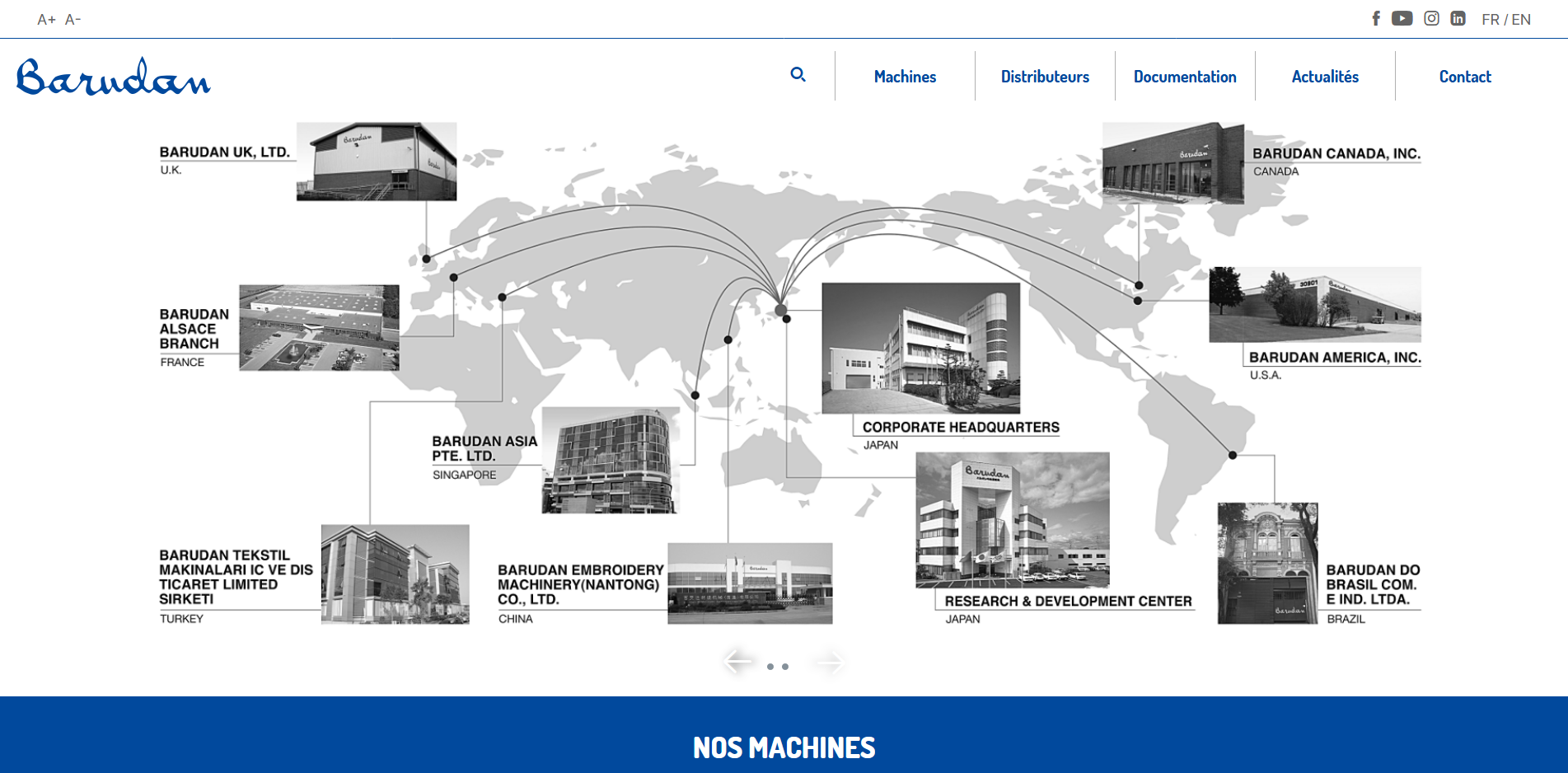Open the Distributeurs menu
Image resolution: width=1568 pixels, height=773 pixels.
click(1045, 77)
